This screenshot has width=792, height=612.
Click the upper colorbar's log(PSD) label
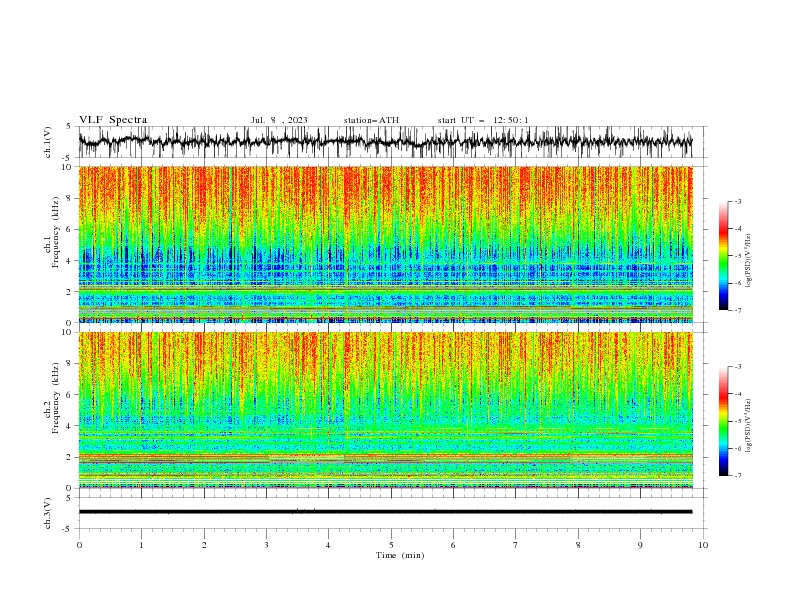click(748, 261)
